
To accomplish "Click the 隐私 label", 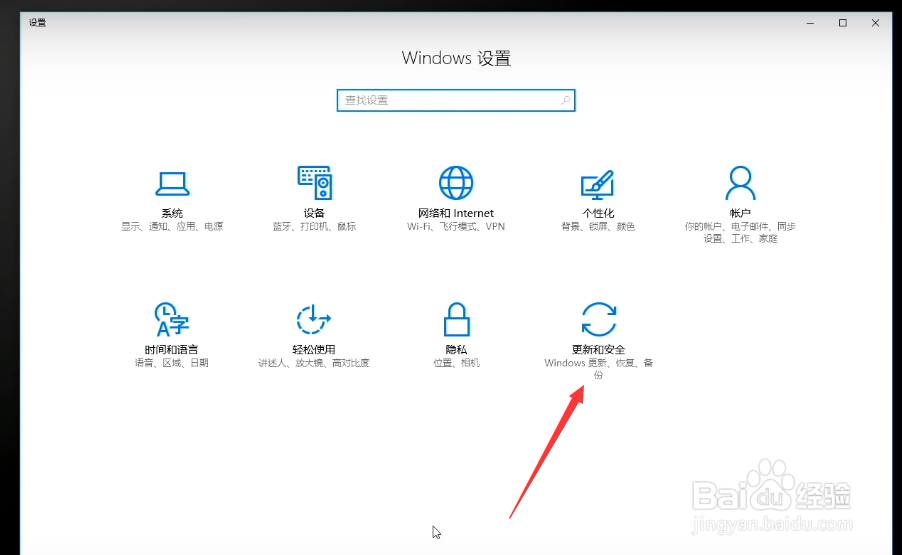I will (x=456, y=350).
